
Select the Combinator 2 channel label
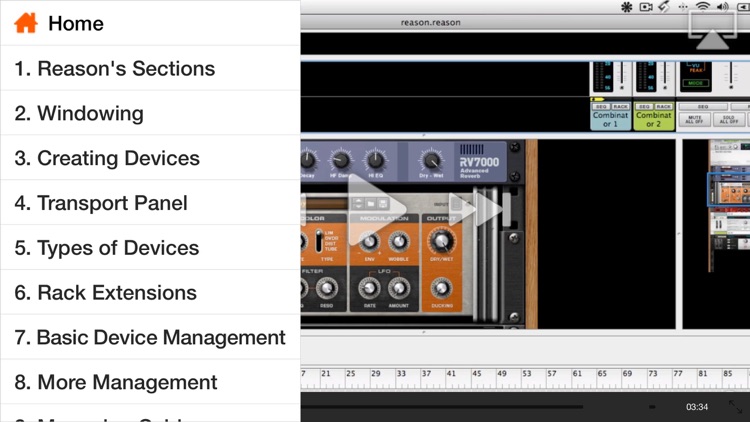coord(653,120)
